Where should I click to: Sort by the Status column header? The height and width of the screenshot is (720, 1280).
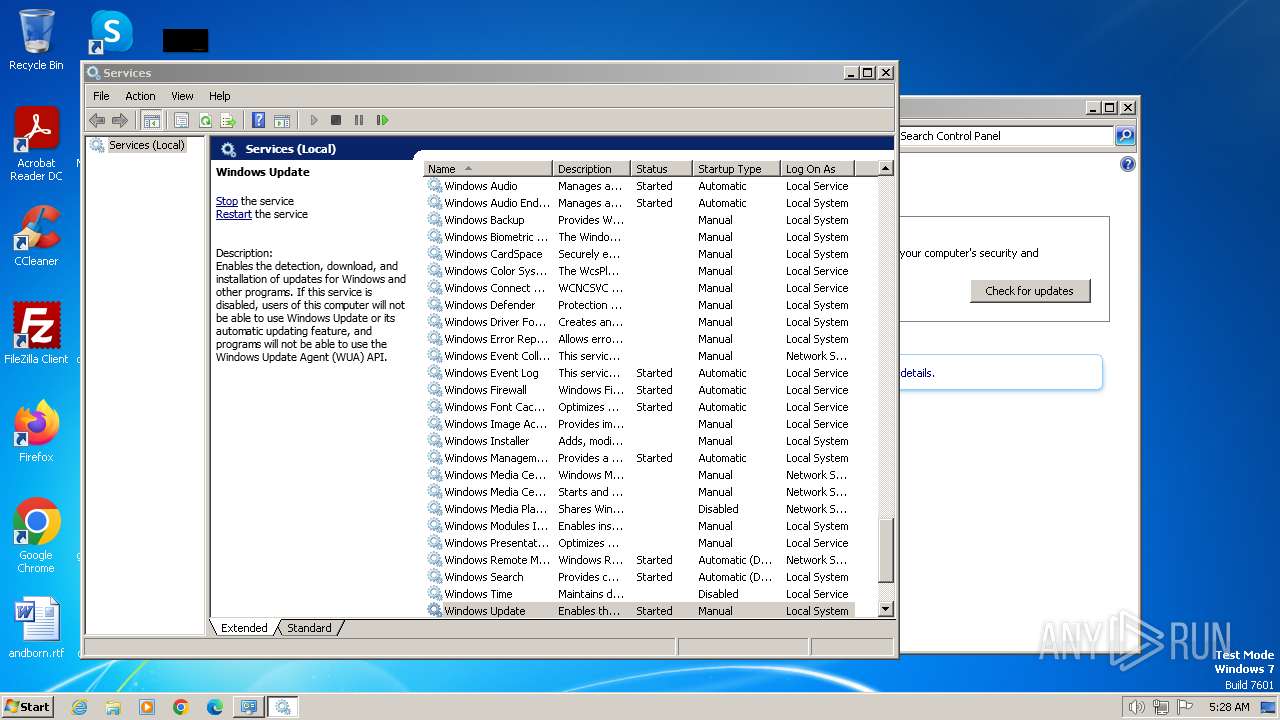coord(662,169)
